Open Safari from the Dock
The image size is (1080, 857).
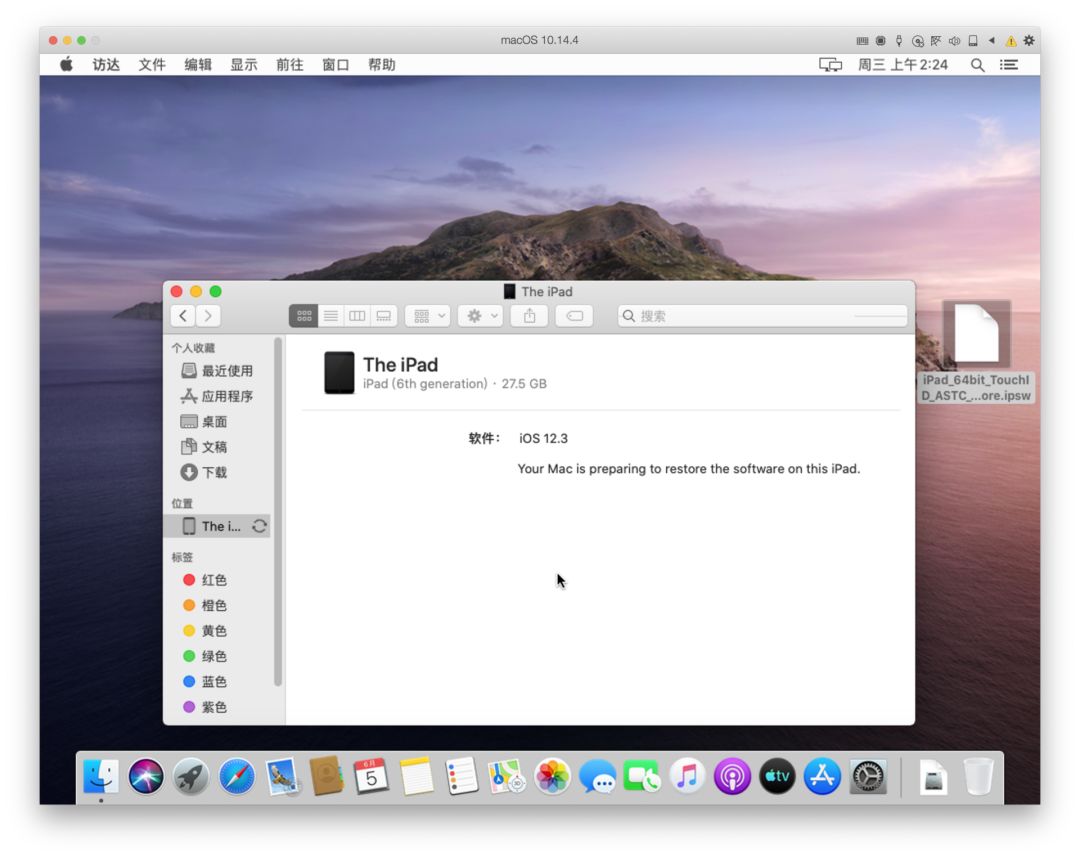coord(234,776)
